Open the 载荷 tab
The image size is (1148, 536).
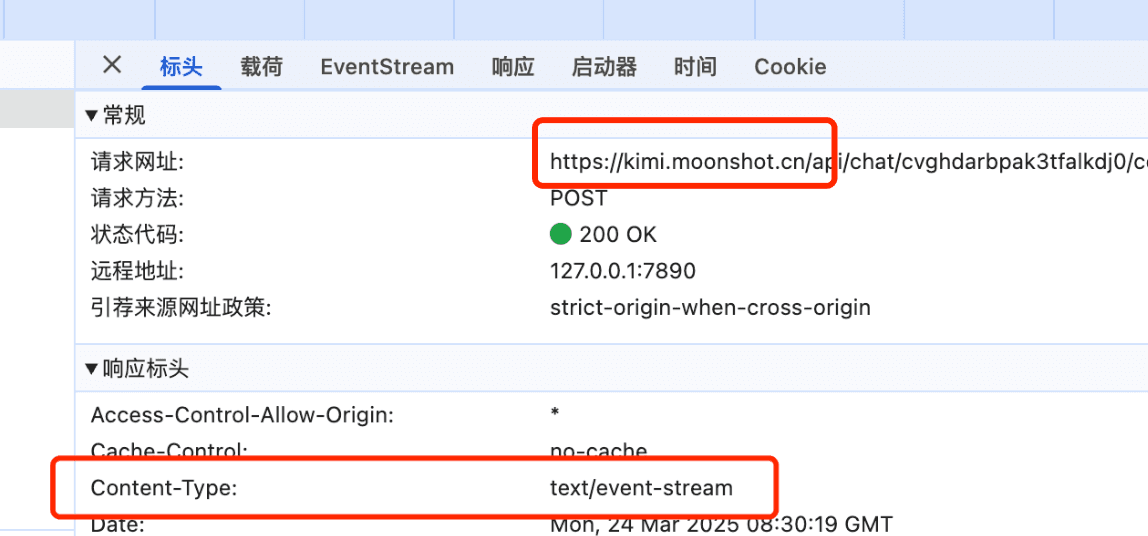(x=261, y=67)
